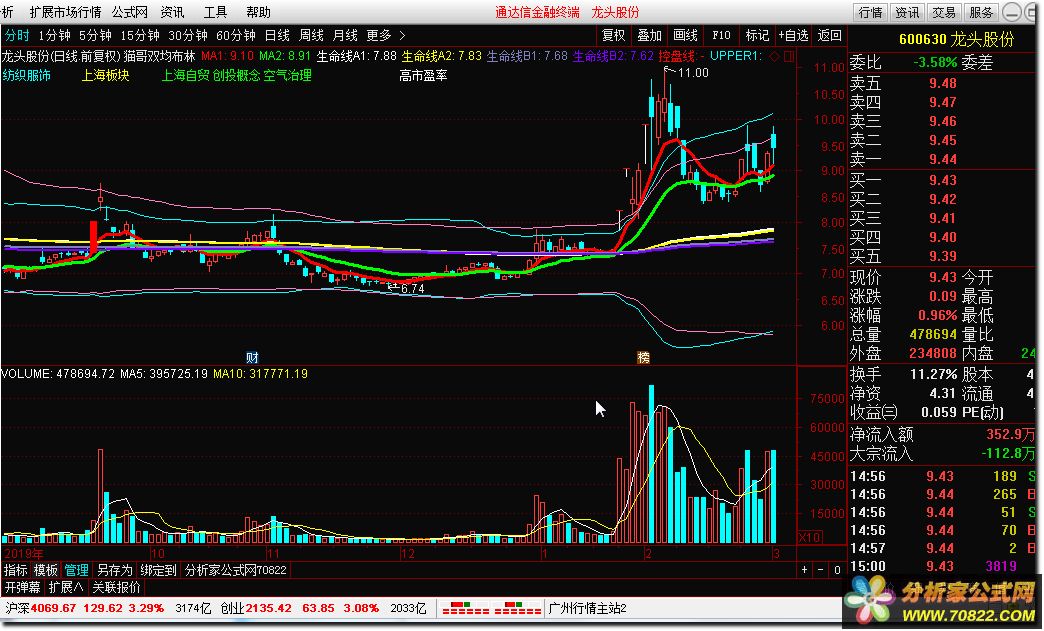The height and width of the screenshot is (631, 1044).
Task: Click the 关联报价 button
Action: [117, 587]
